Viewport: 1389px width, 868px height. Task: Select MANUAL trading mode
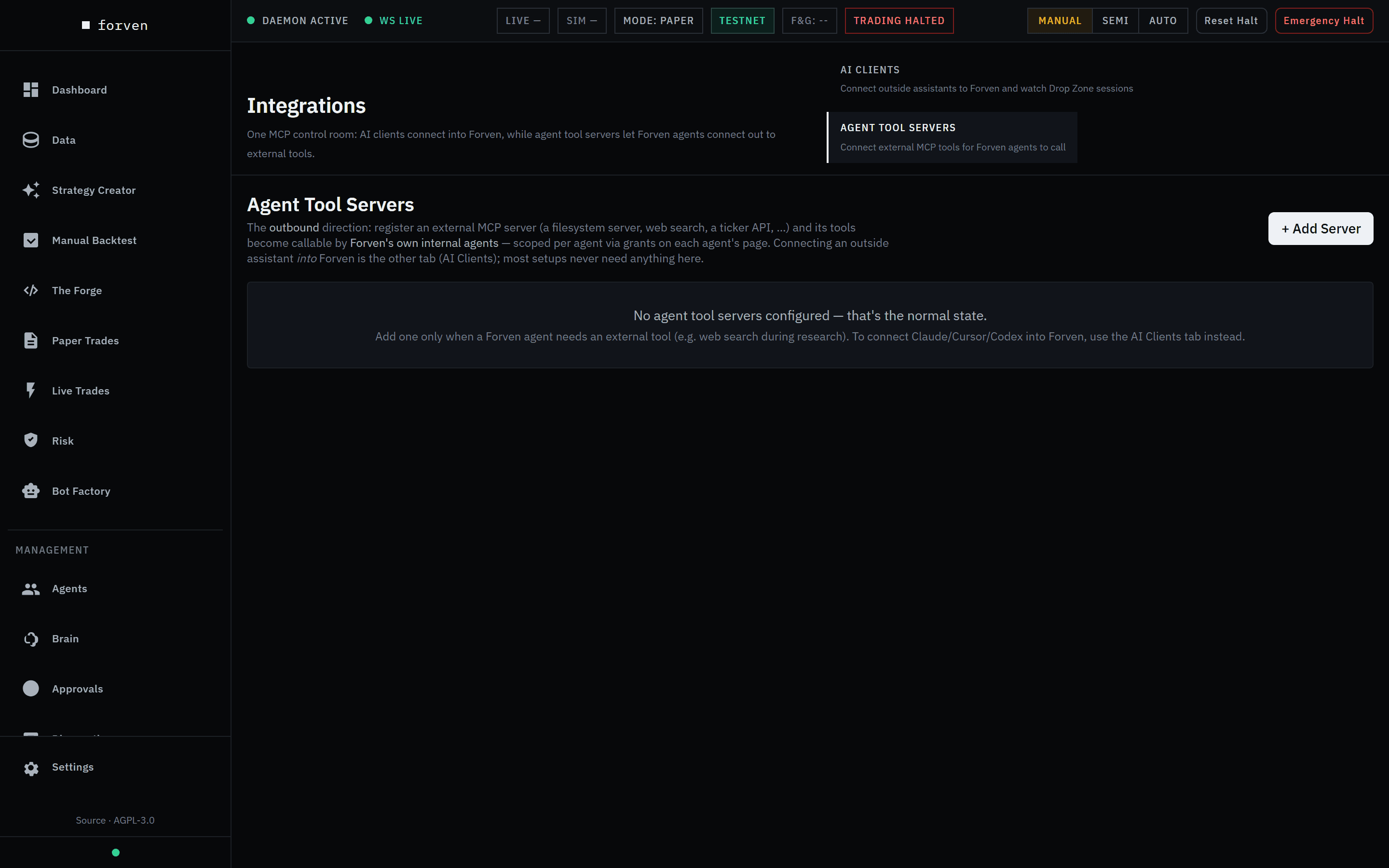[x=1060, y=21]
